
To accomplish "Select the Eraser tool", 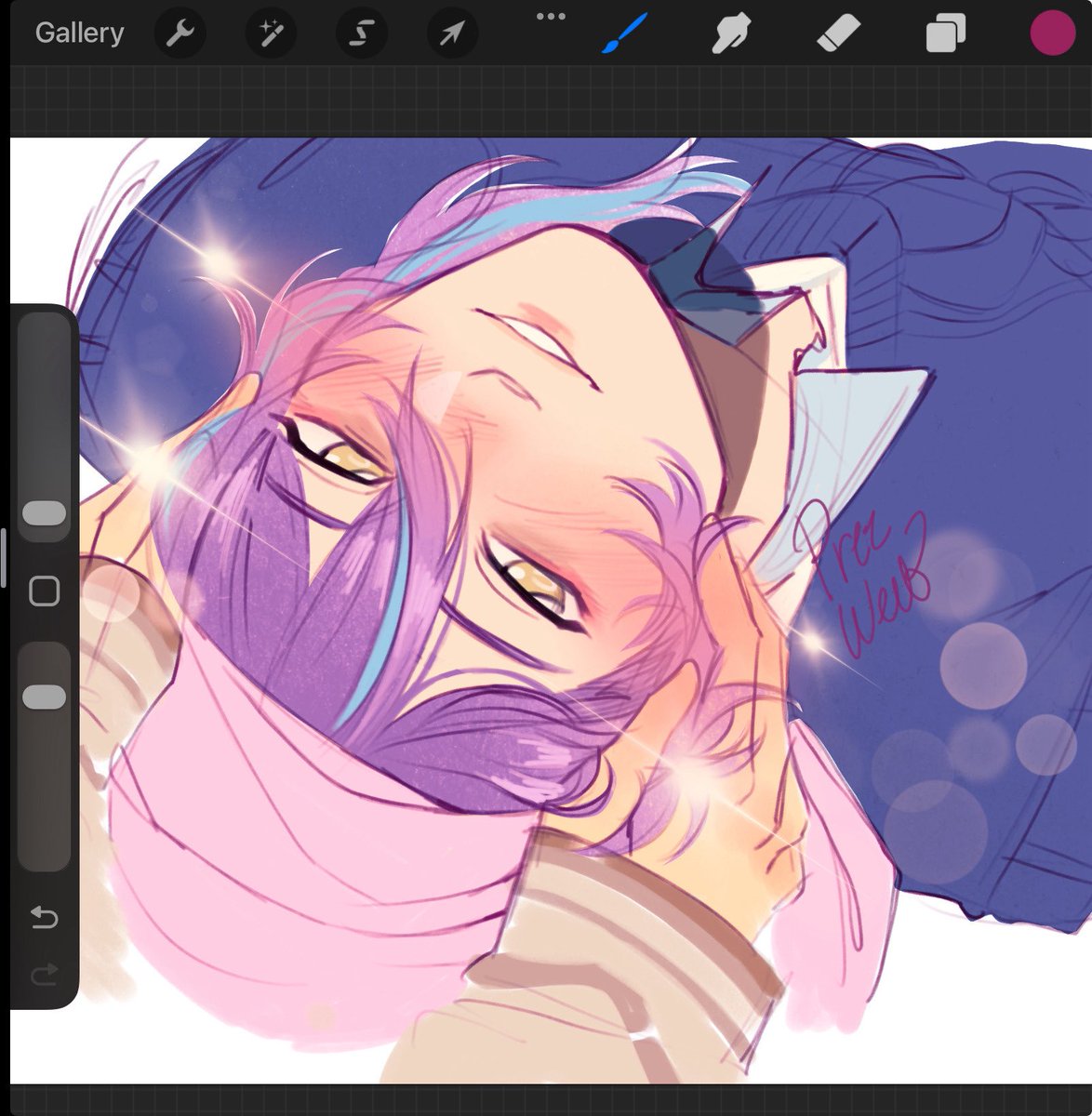I will pyautogui.click(x=839, y=34).
